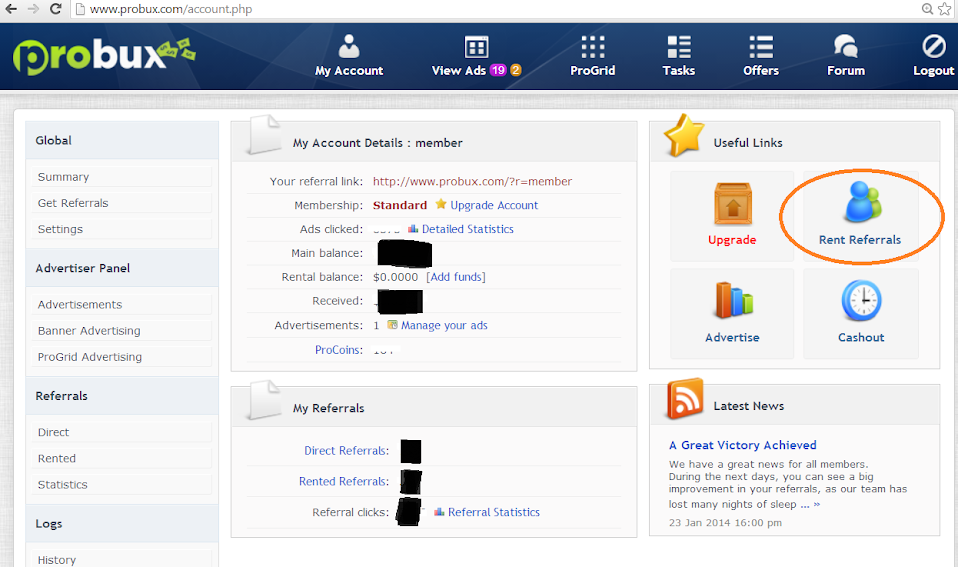
Task: Open Direct Referrals link in My Referrals
Action: (346, 450)
